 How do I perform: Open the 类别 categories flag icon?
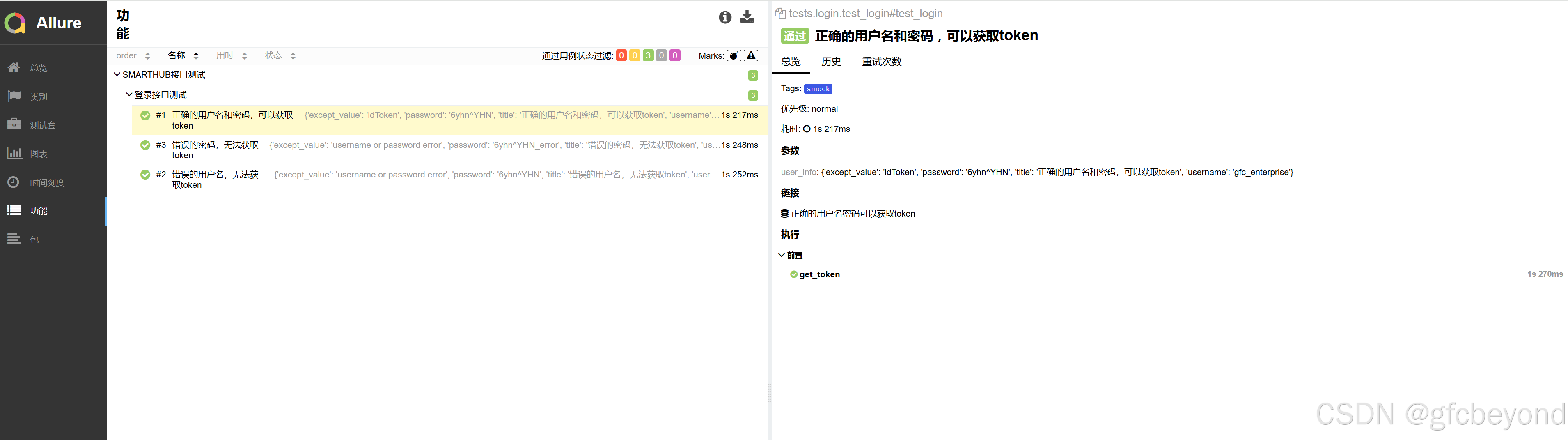(x=14, y=96)
